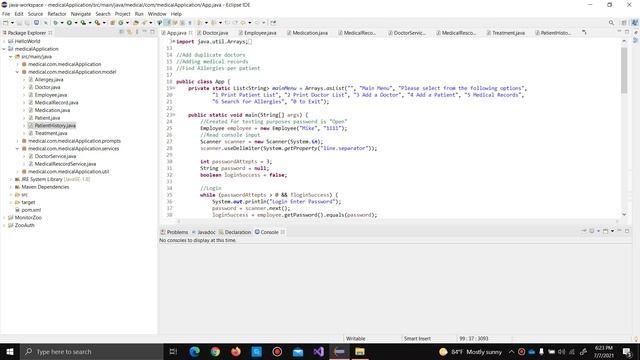Expand the HelloWorld project node

click(x=4, y=41)
